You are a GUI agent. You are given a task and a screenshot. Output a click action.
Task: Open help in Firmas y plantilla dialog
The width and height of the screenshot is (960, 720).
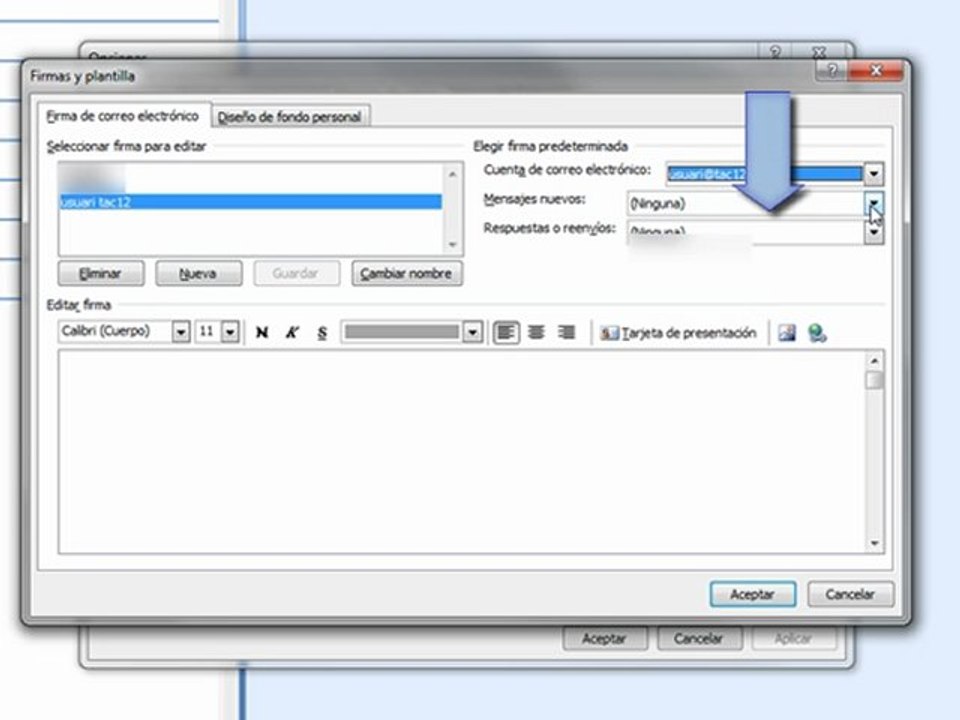[831, 71]
